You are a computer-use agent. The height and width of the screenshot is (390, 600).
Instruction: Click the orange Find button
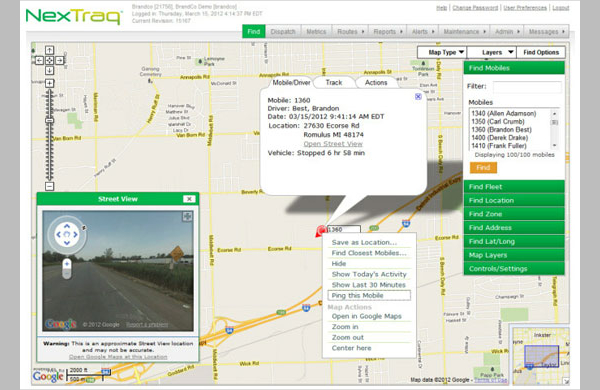click(483, 168)
